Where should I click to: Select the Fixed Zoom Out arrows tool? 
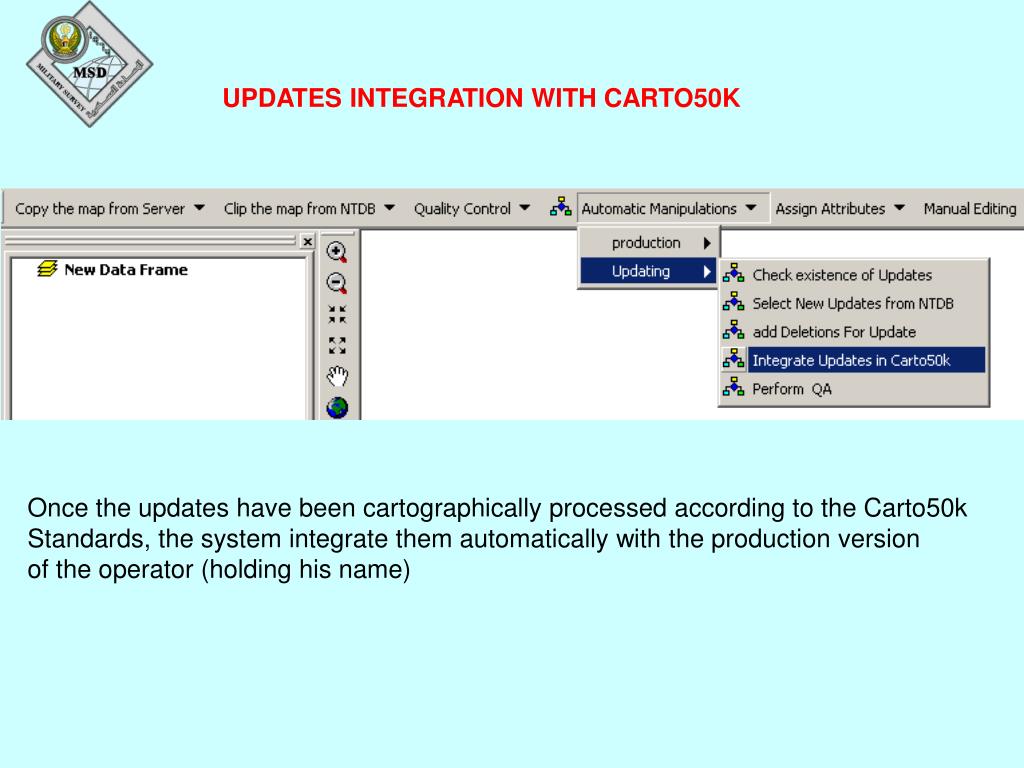[337, 345]
